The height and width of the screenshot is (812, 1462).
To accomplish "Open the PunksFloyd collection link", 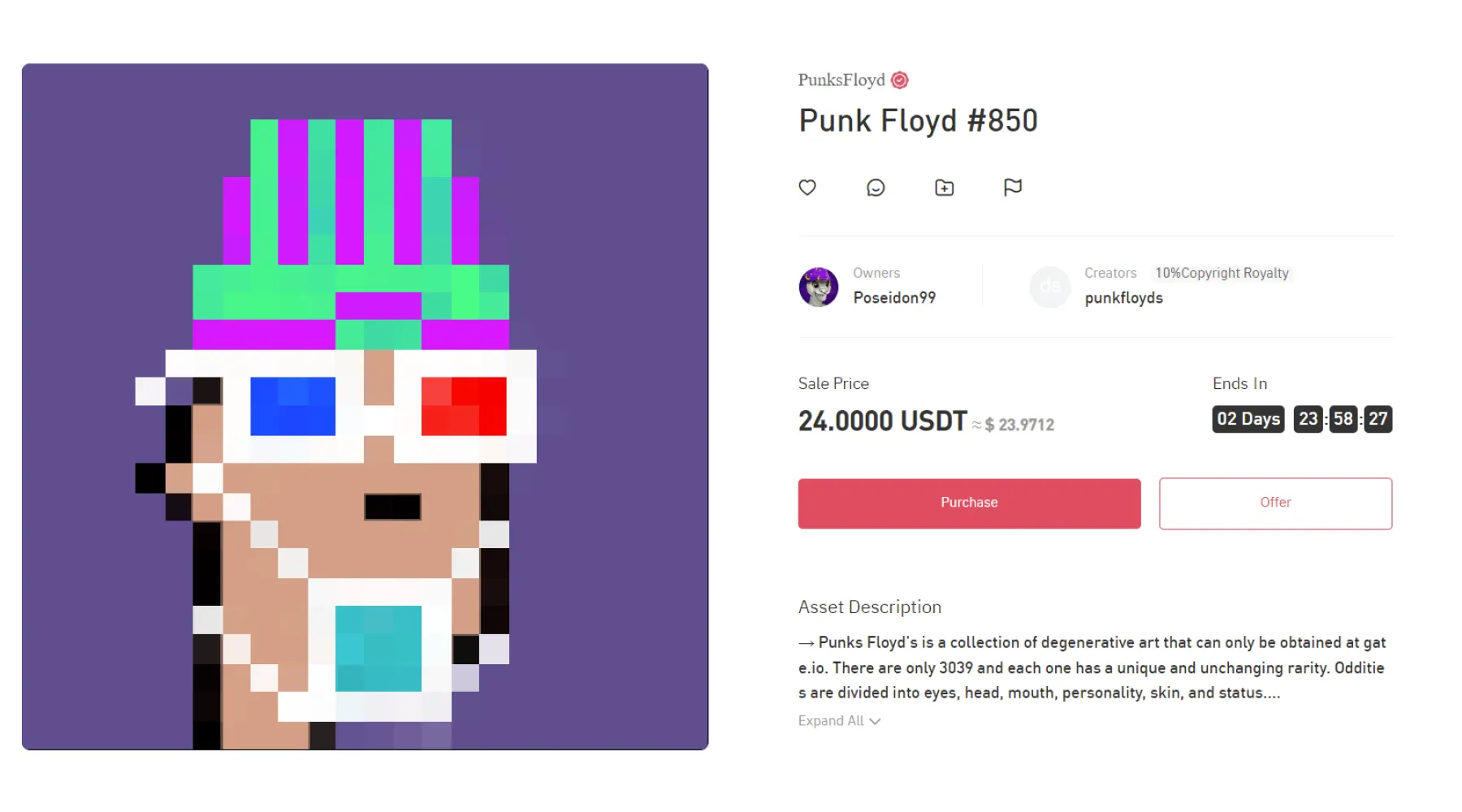I will click(x=841, y=80).
